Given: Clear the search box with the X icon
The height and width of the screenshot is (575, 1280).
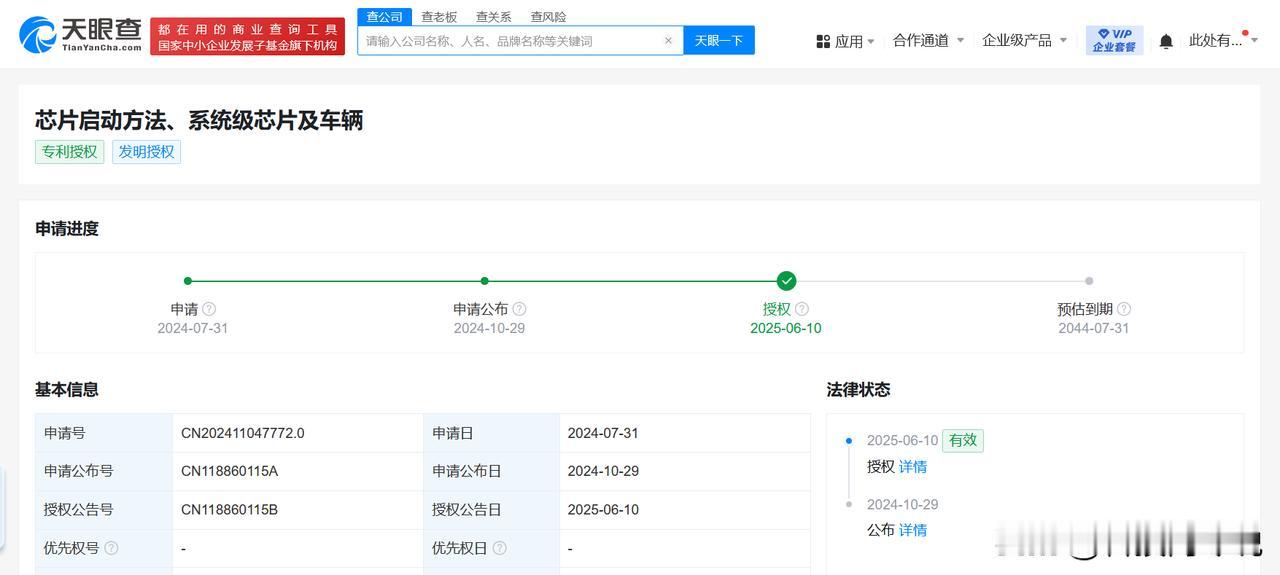Looking at the screenshot, I should [668, 41].
